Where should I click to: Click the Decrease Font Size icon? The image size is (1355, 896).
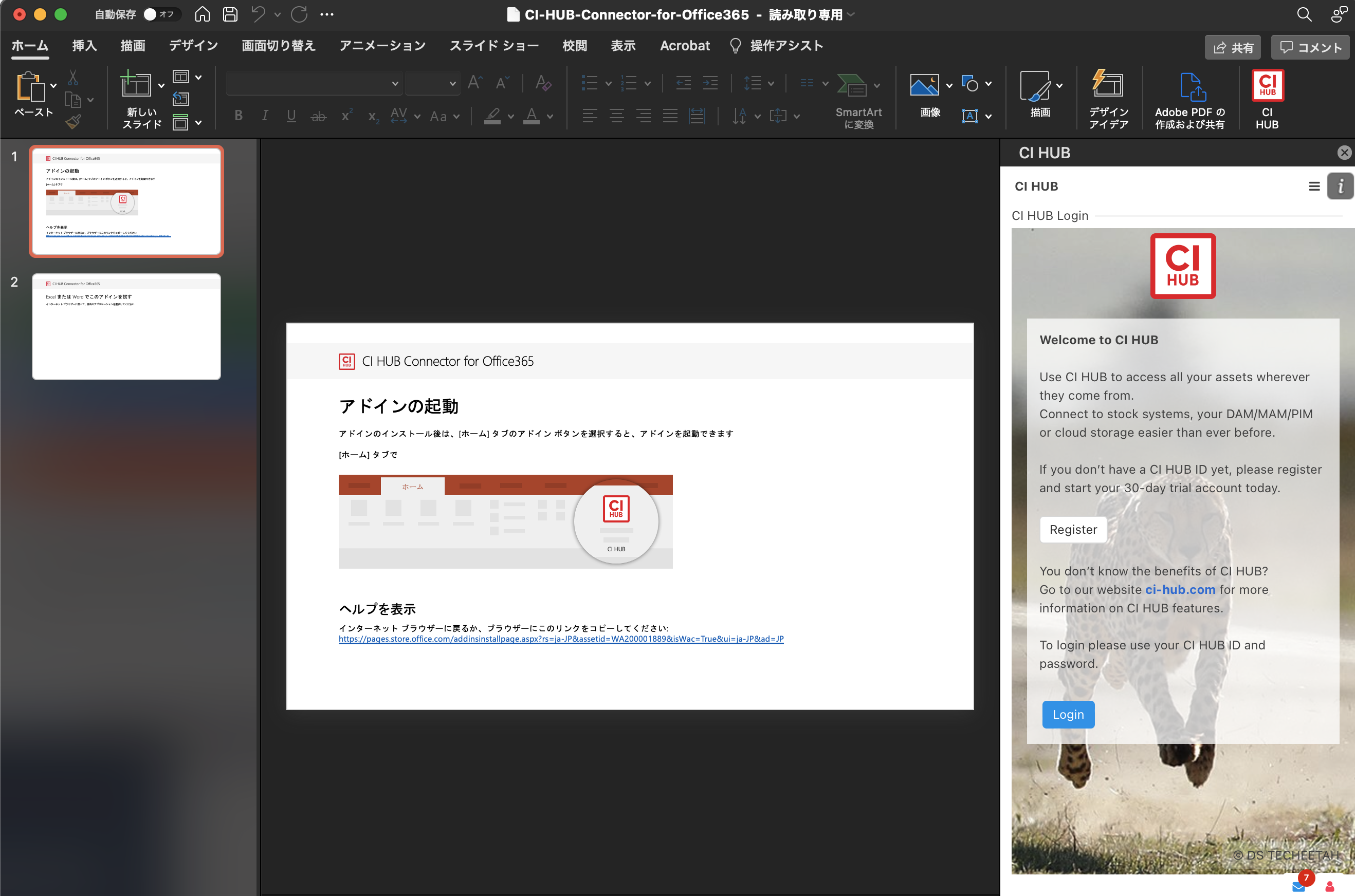(x=502, y=83)
